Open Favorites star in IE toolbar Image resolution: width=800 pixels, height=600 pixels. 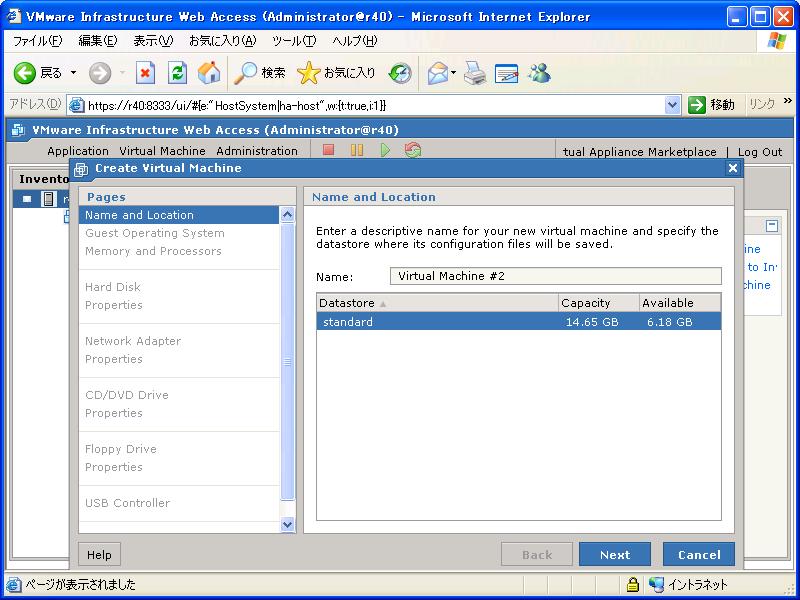(x=308, y=73)
